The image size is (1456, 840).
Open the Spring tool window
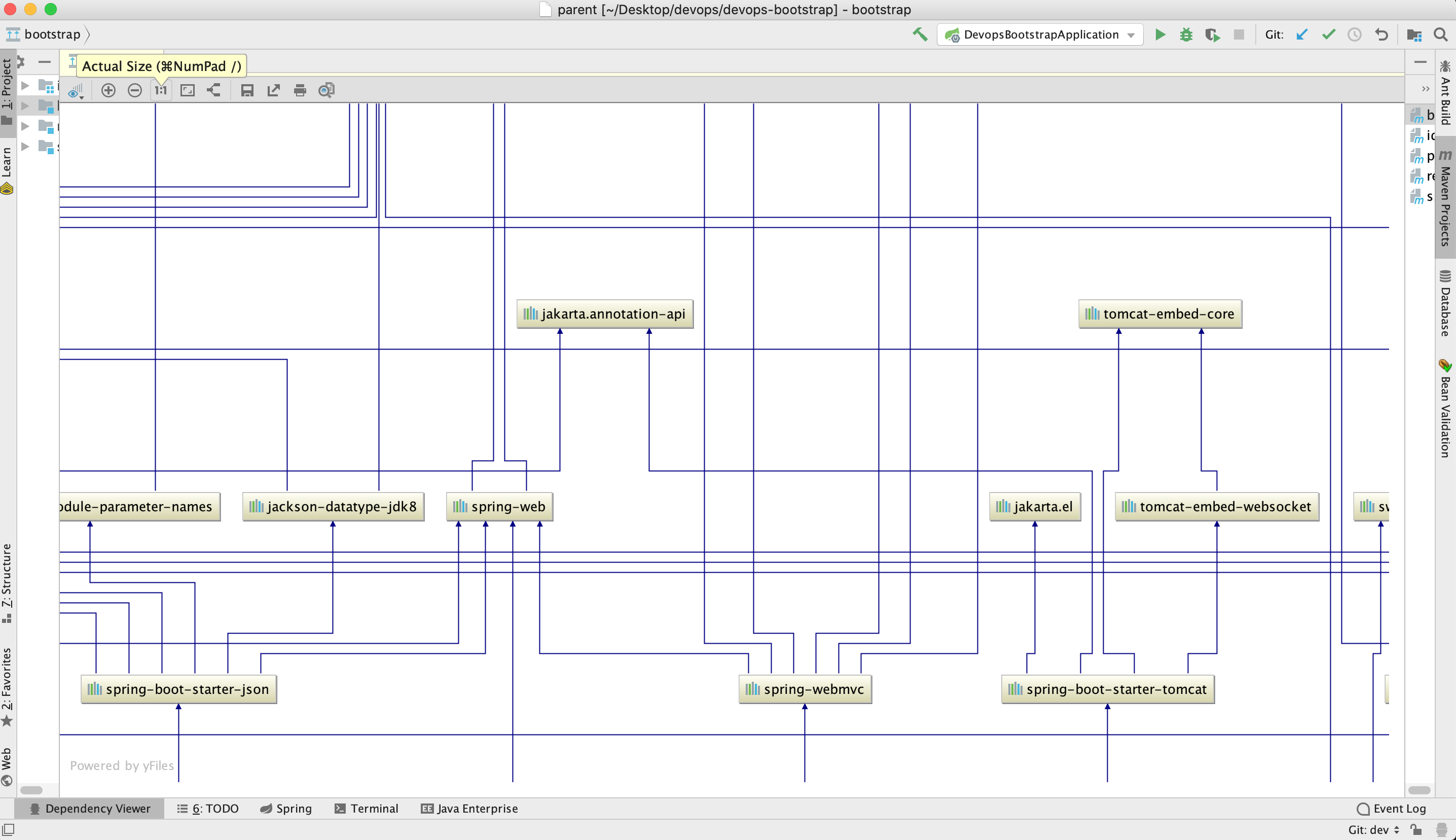286,808
